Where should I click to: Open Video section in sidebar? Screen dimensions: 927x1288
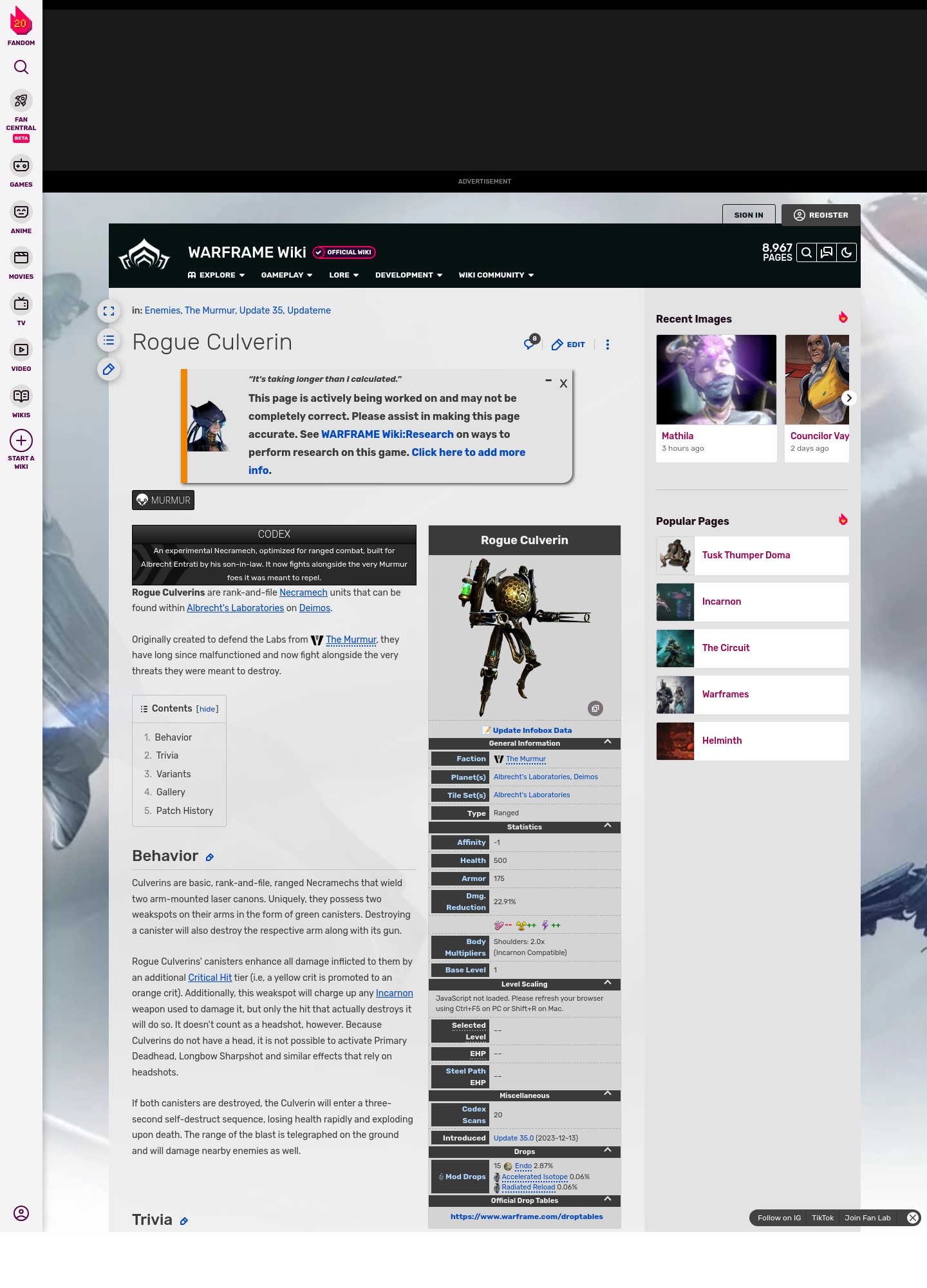click(x=21, y=355)
